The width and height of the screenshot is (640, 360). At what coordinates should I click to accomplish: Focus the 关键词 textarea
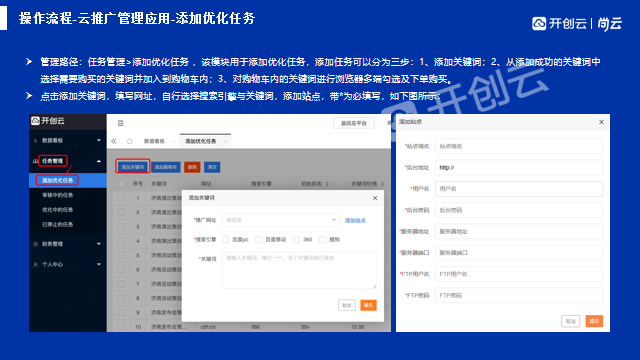click(x=299, y=270)
